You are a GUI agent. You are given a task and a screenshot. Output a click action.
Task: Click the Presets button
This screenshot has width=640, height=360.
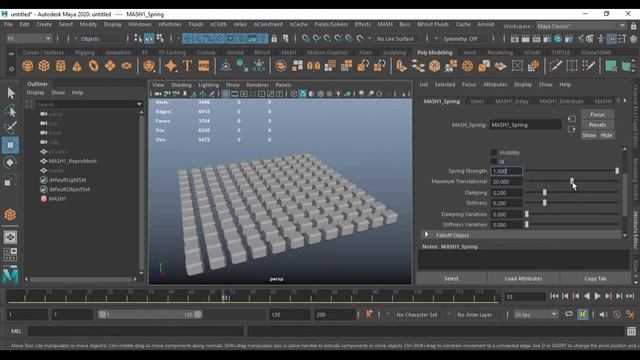(x=597, y=125)
